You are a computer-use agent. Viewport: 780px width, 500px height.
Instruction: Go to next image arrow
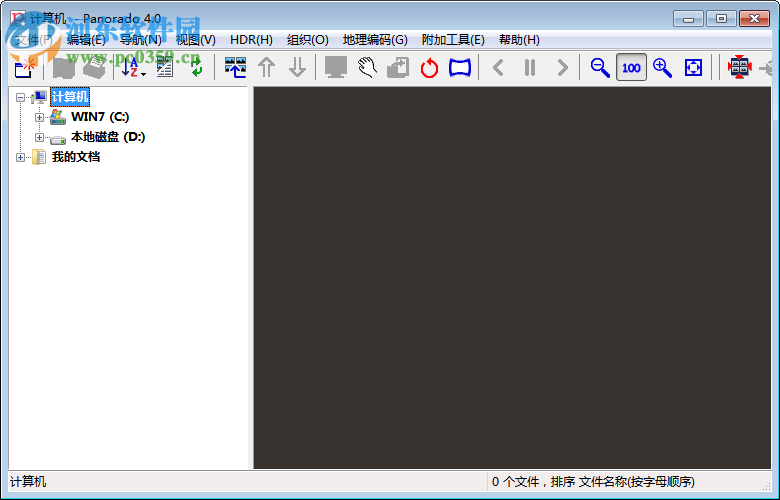[563, 68]
